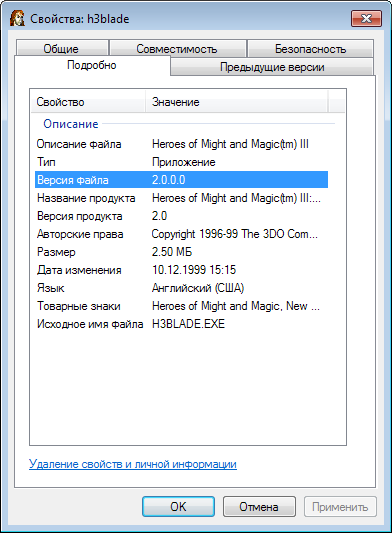
Task: Confirm with the OK button
Action: 178,506
